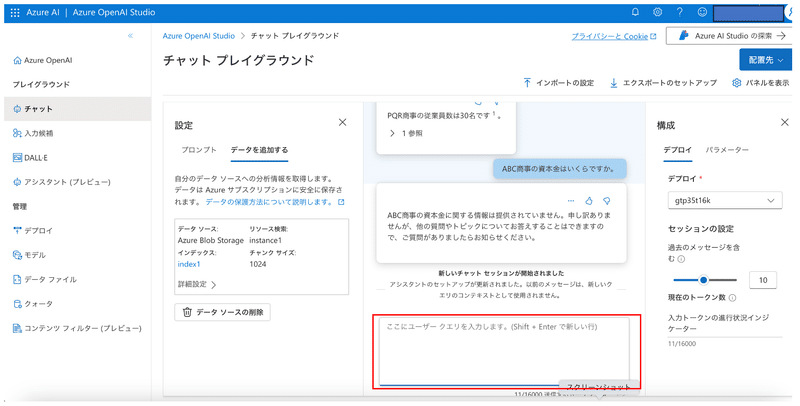Image resolution: width=800 pixels, height=406 pixels.
Task: Expand 詳細設定 section
Action: click(197, 284)
